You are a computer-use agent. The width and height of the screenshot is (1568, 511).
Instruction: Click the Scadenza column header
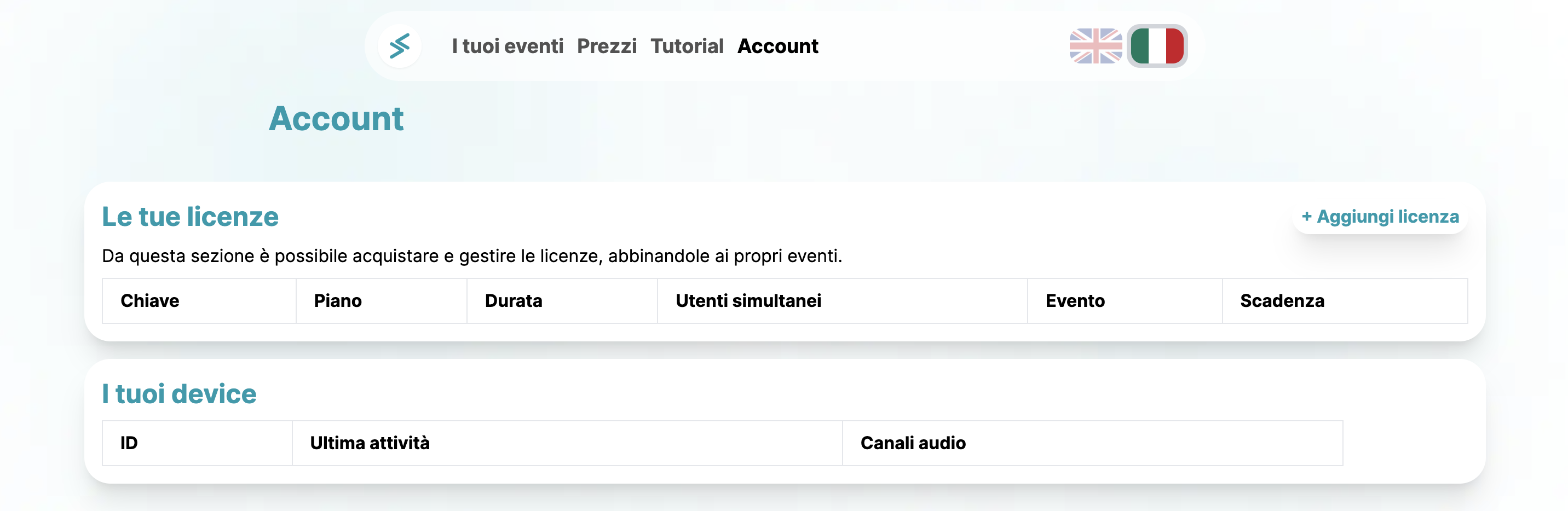point(1282,300)
